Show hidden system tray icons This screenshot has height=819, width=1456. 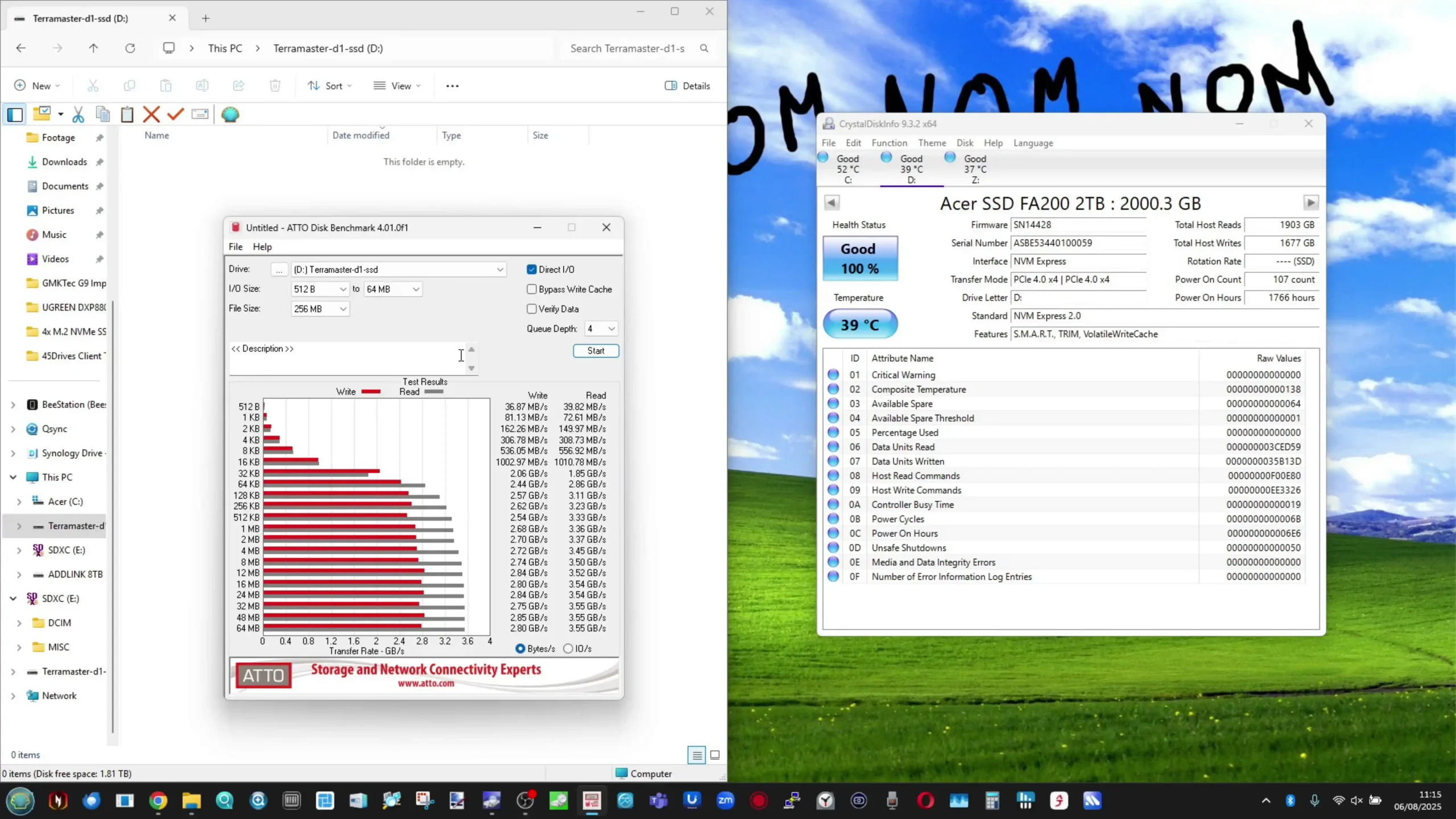[x=1266, y=801]
